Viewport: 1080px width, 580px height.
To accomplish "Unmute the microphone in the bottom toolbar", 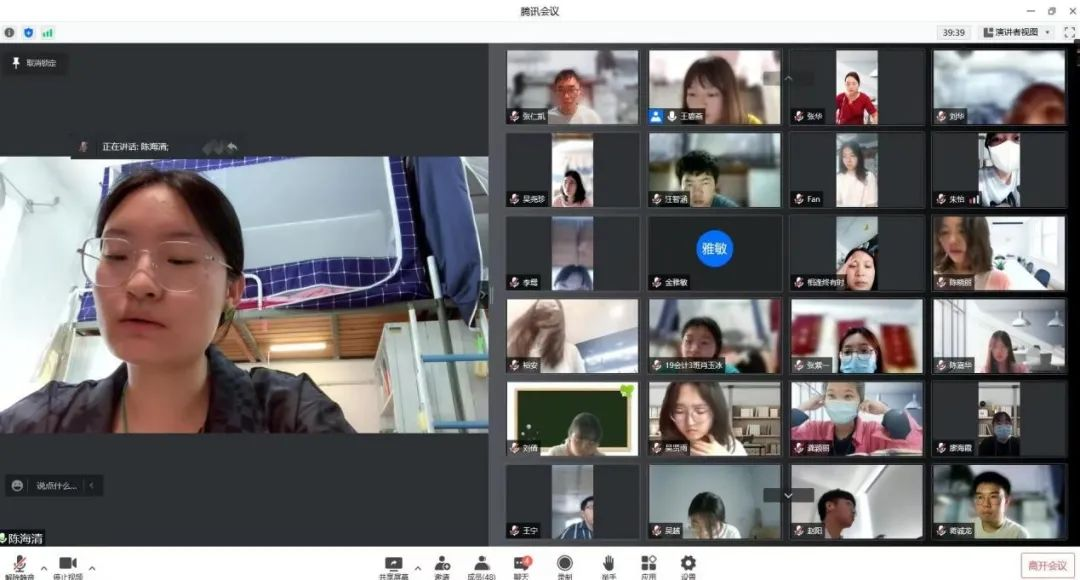I will (x=19, y=565).
